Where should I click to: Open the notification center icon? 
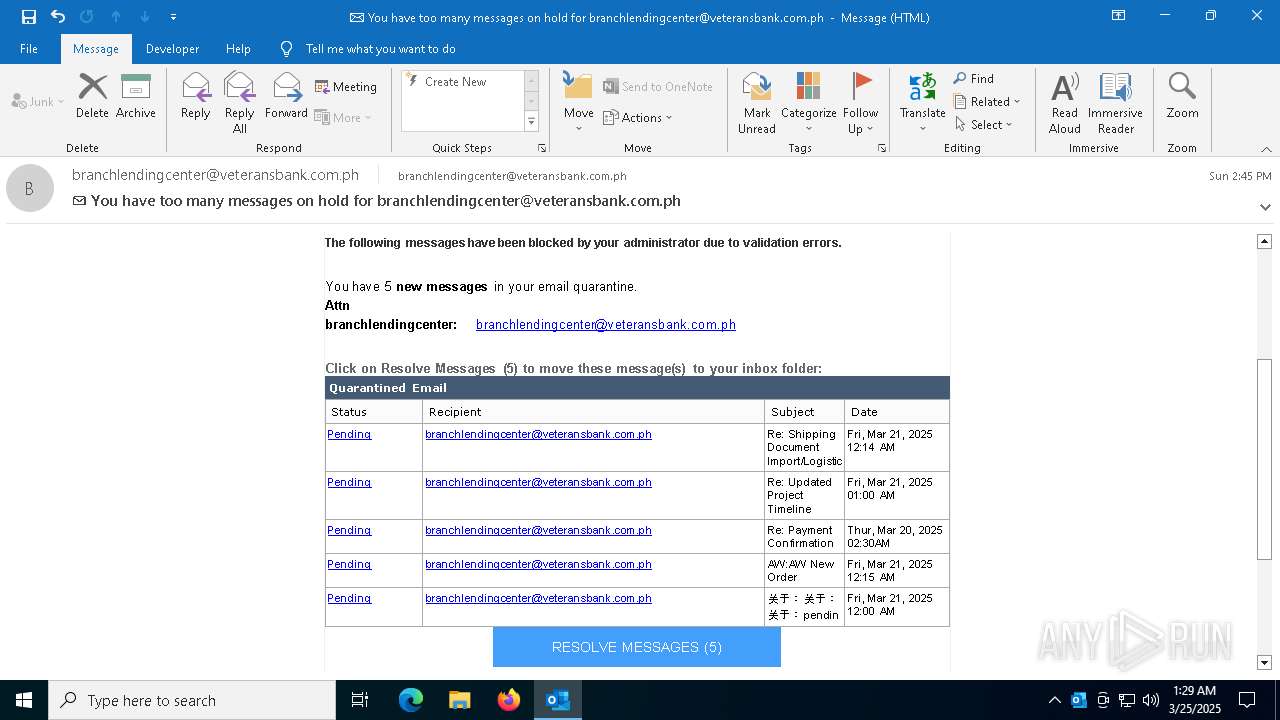coord(1247,700)
